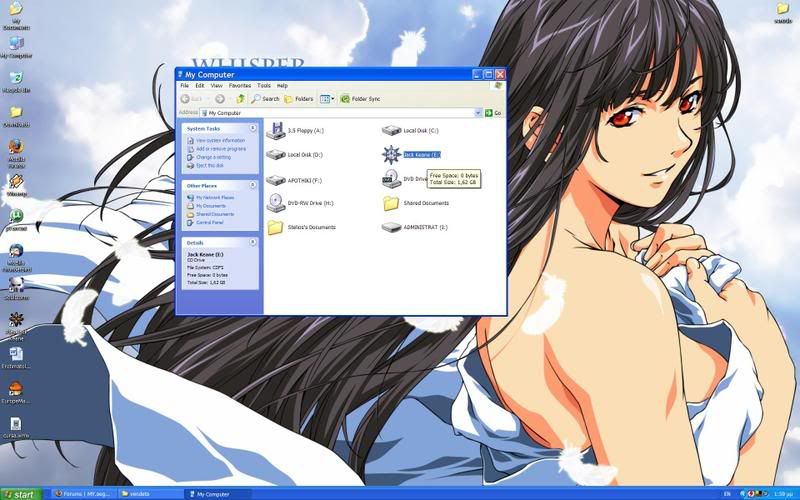
Task: Click the Go button
Action: 493,113
